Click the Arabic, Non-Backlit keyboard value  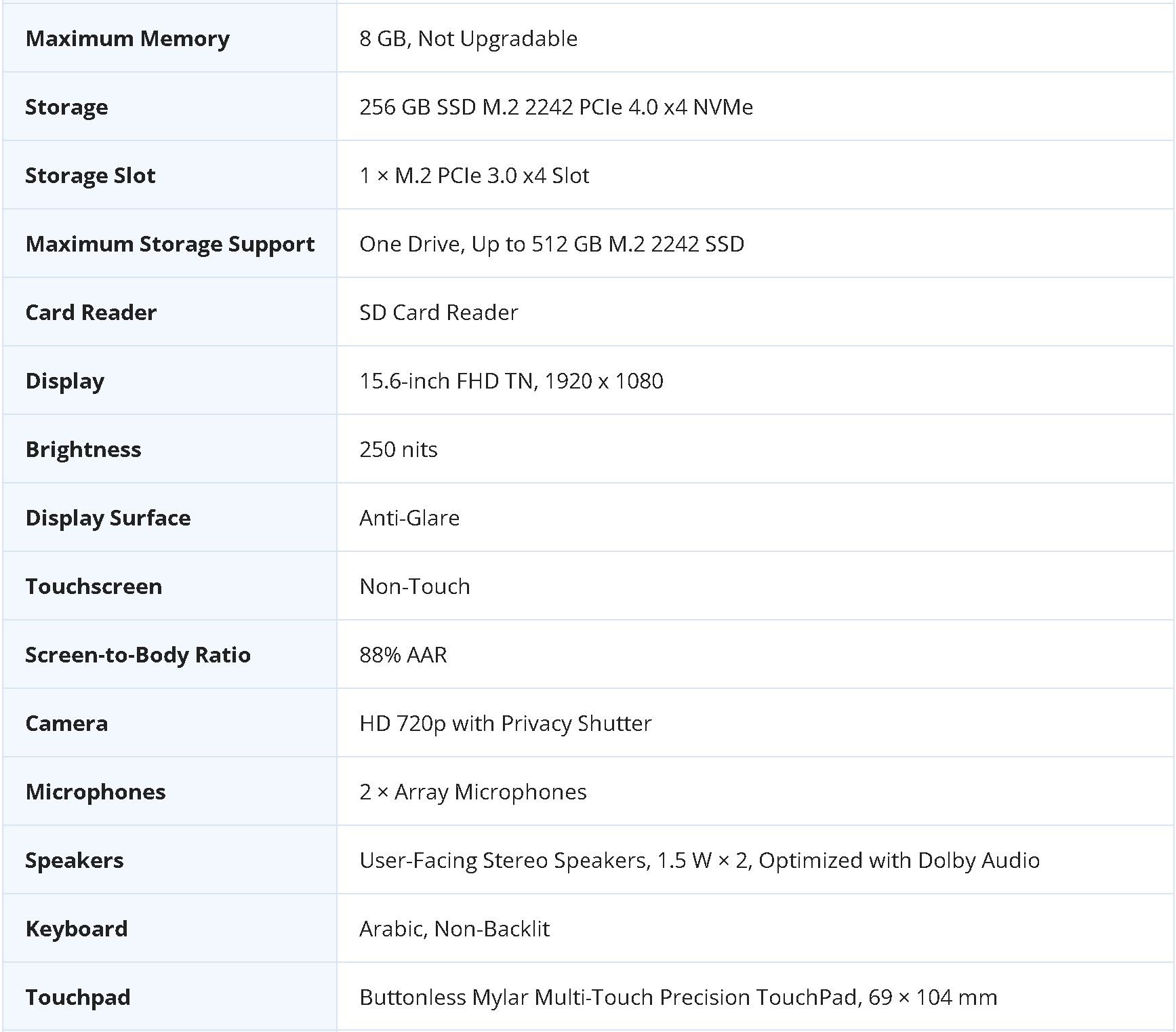(454, 929)
